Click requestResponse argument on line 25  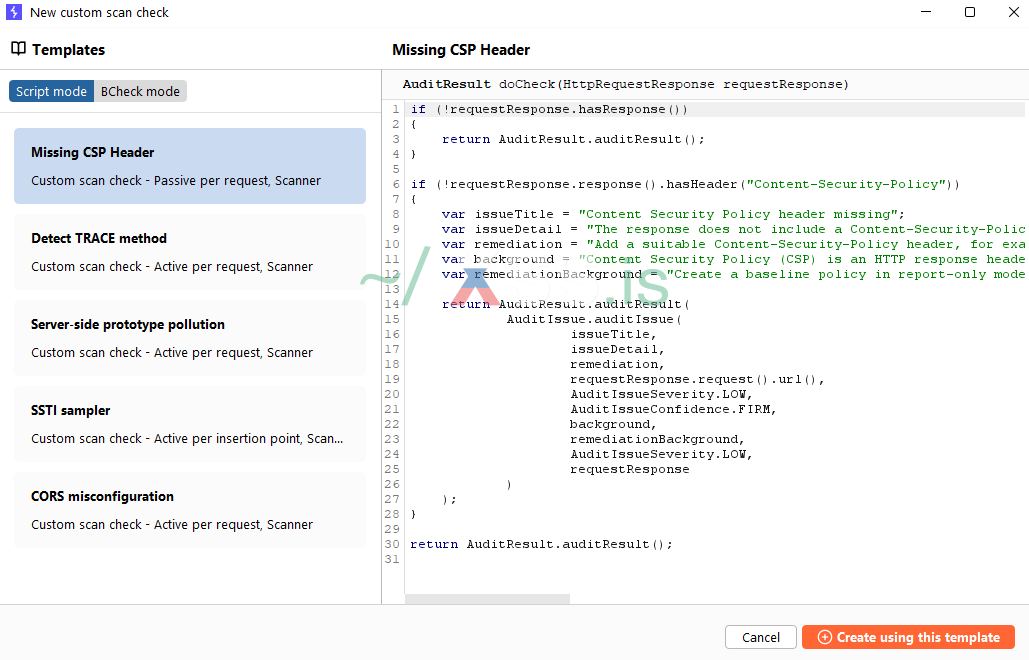(629, 469)
